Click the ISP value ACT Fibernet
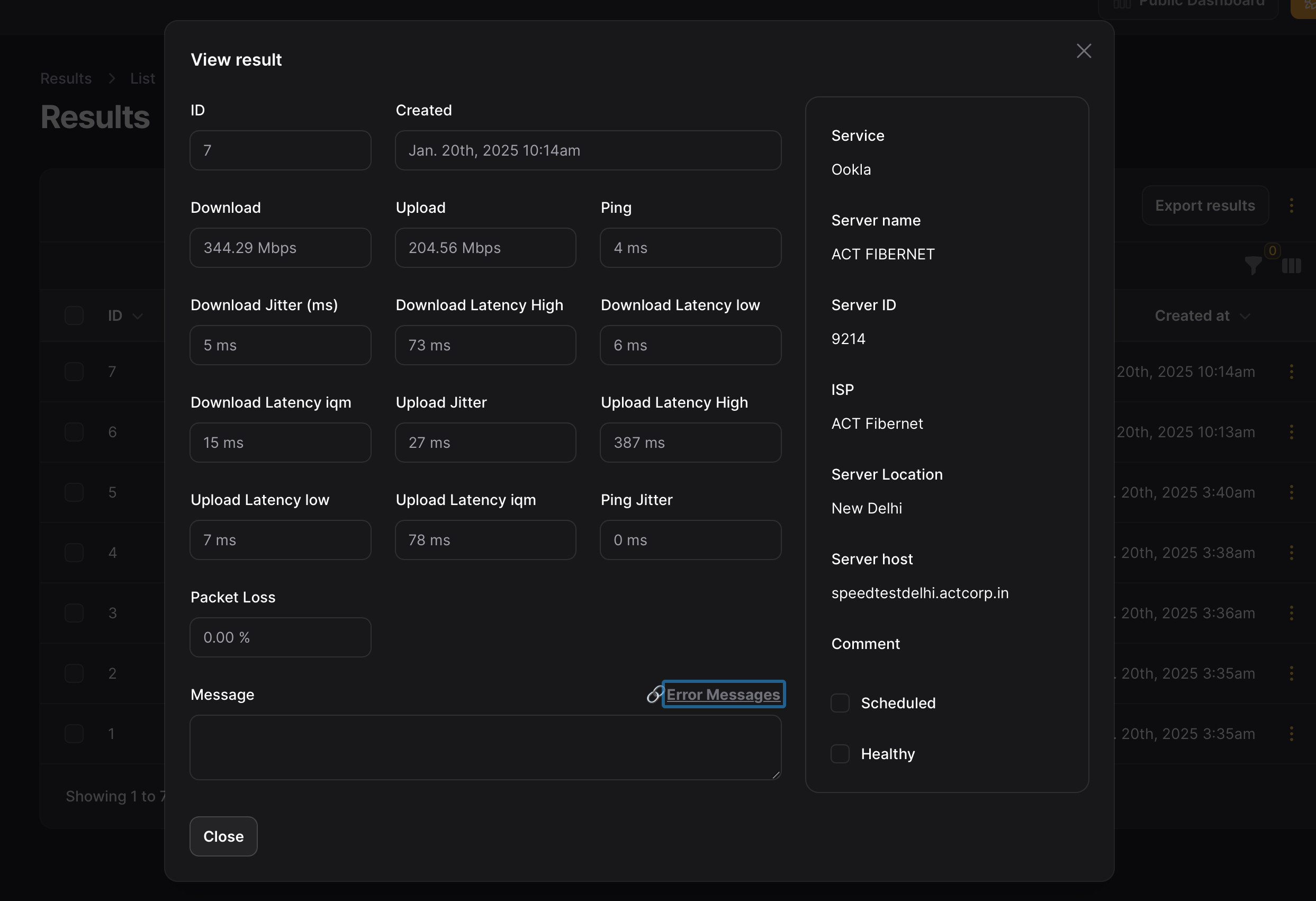 coord(877,424)
